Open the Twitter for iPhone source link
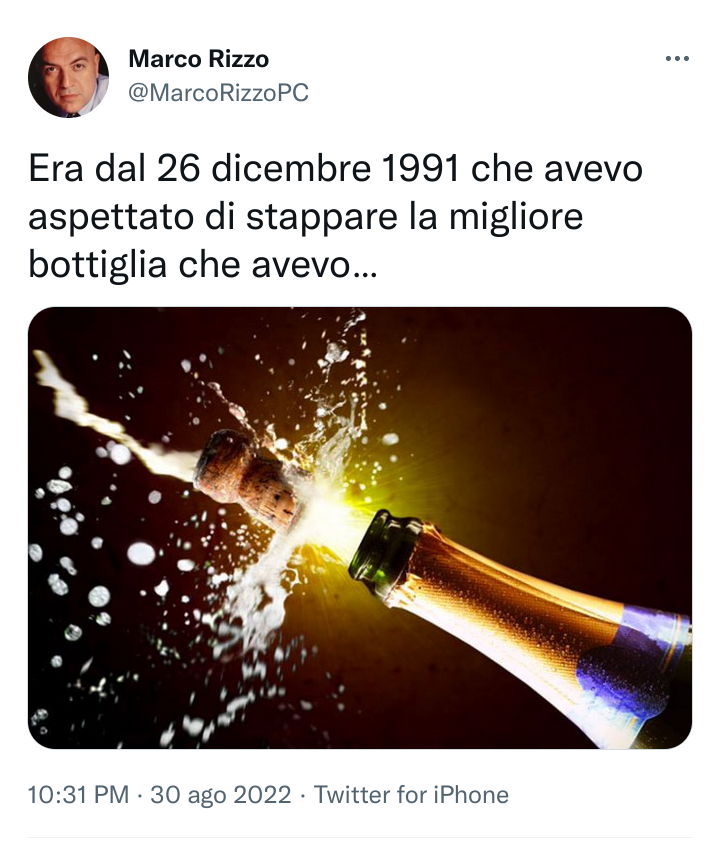This screenshot has height=844, width=720. pos(411,794)
